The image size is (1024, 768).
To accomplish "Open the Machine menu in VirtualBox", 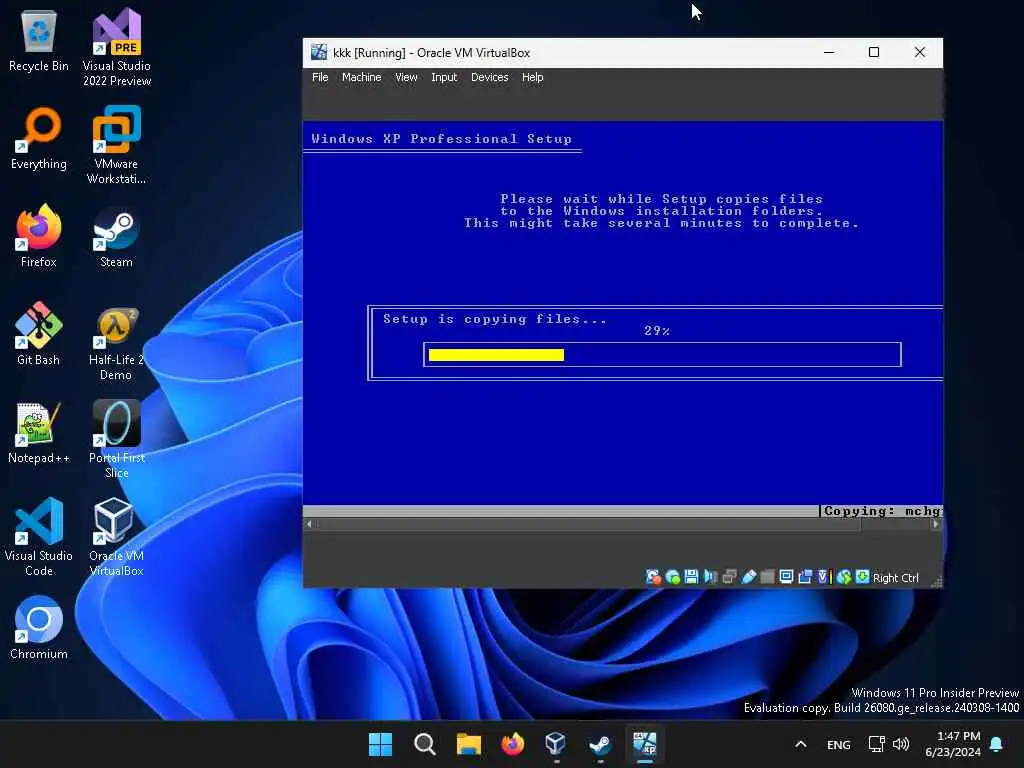I will click(x=361, y=77).
